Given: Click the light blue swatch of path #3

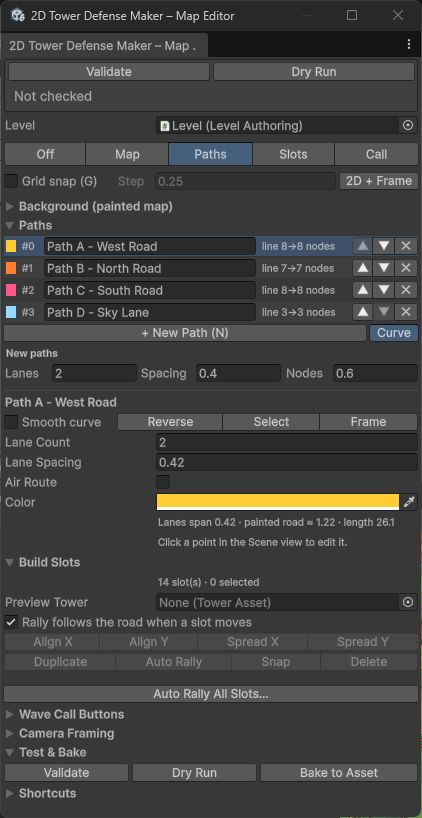Looking at the screenshot, I should tap(11, 312).
